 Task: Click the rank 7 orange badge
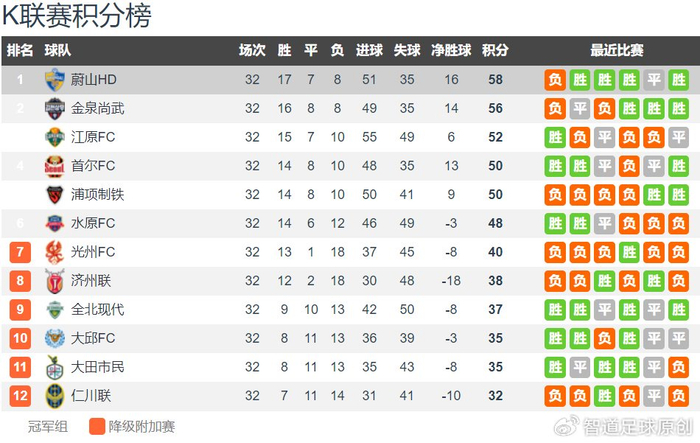[20, 252]
